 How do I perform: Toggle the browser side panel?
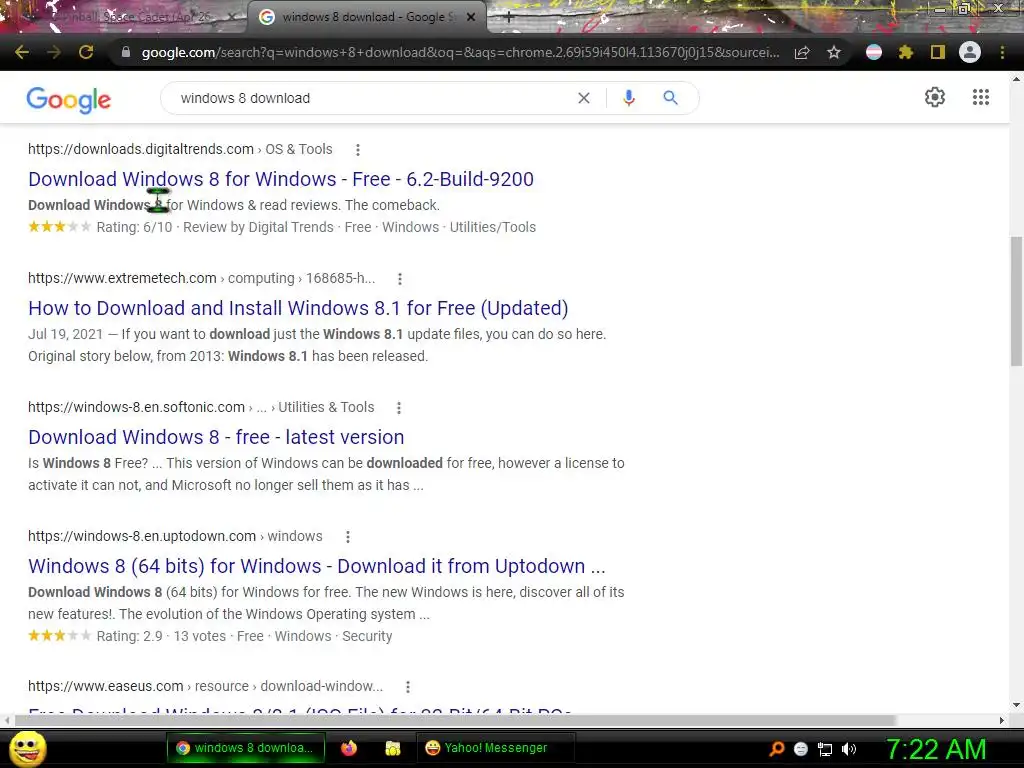click(938, 52)
